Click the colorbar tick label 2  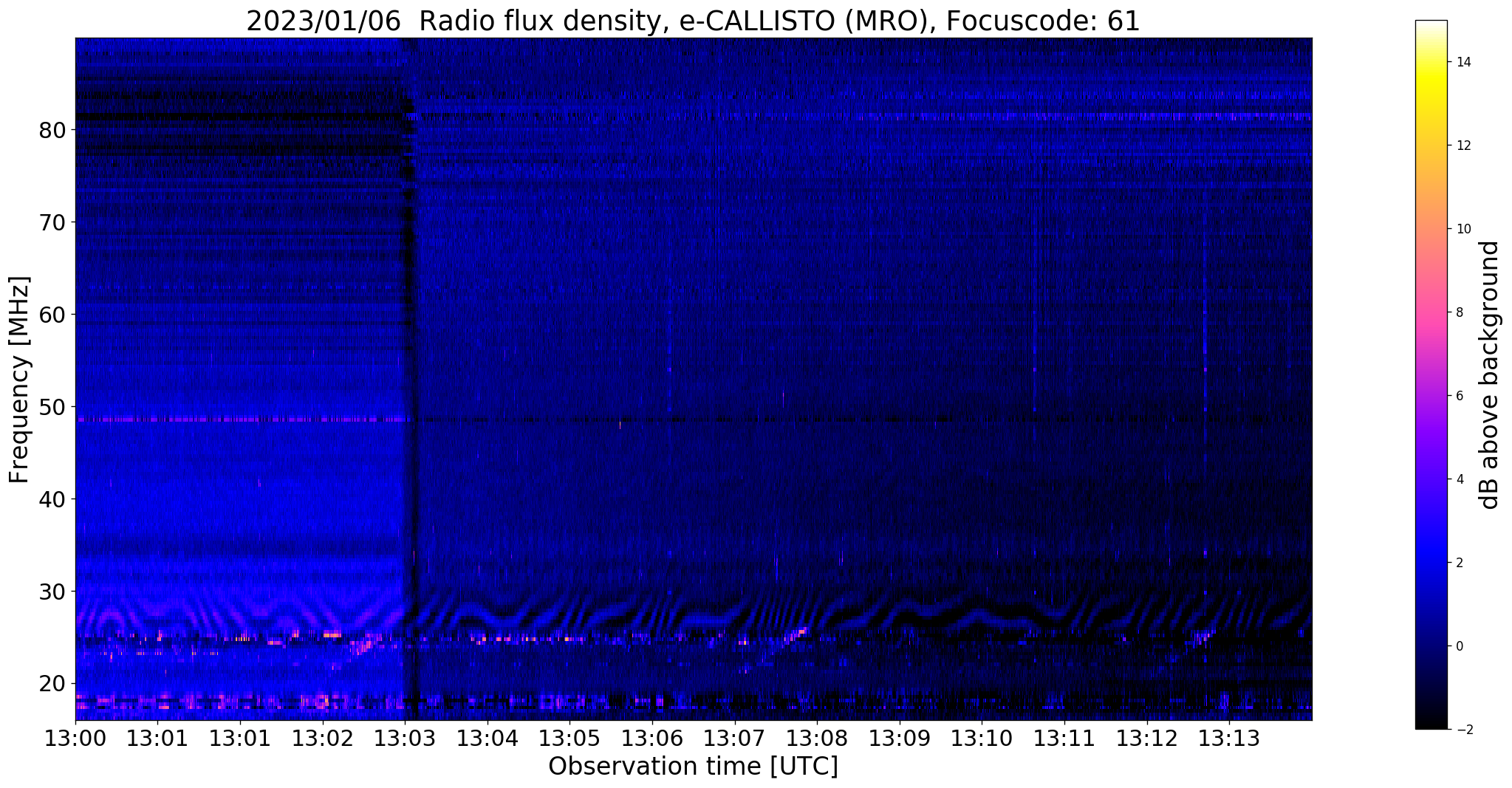(x=1459, y=563)
